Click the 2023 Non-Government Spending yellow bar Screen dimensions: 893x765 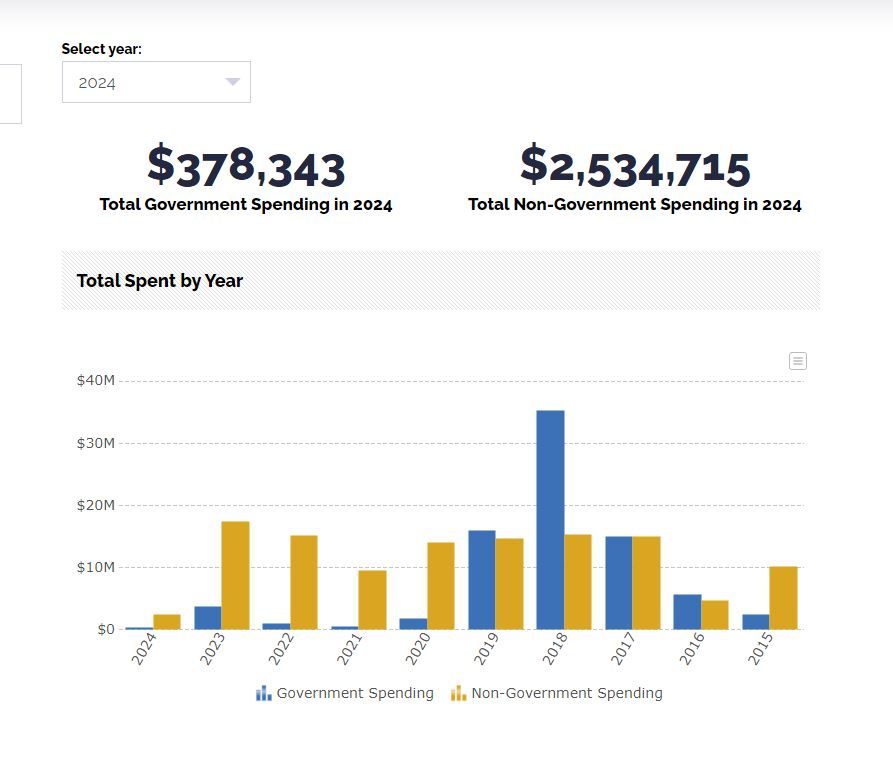coord(235,575)
